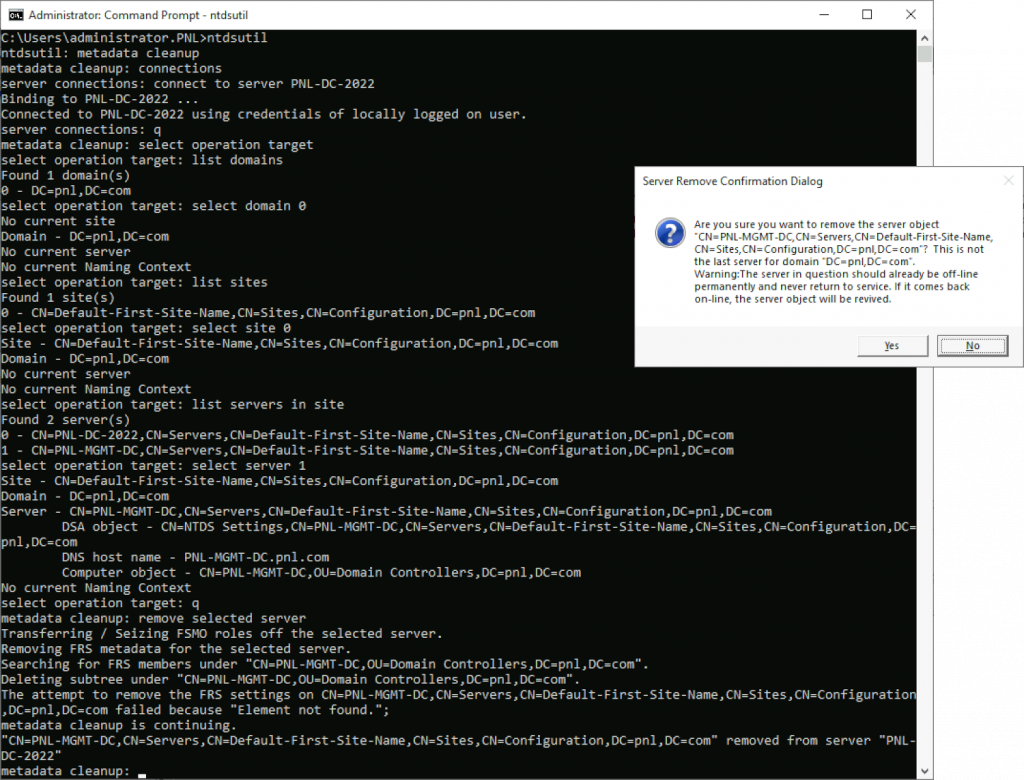Click the "select operation target: q" line

click(x=100, y=603)
